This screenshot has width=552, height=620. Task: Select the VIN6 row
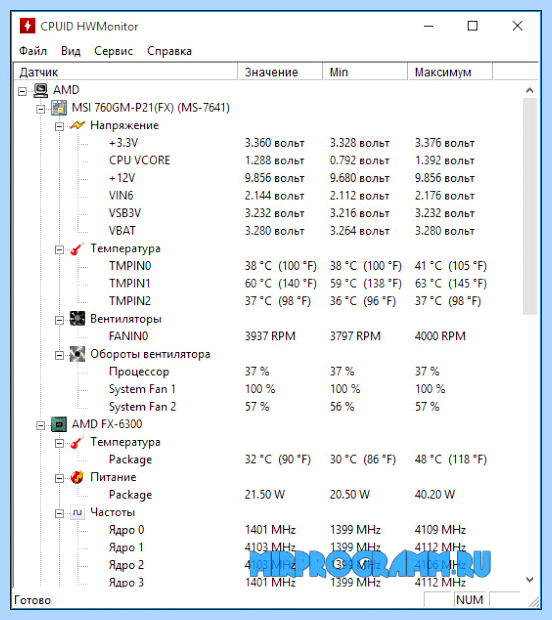pos(121,196)
